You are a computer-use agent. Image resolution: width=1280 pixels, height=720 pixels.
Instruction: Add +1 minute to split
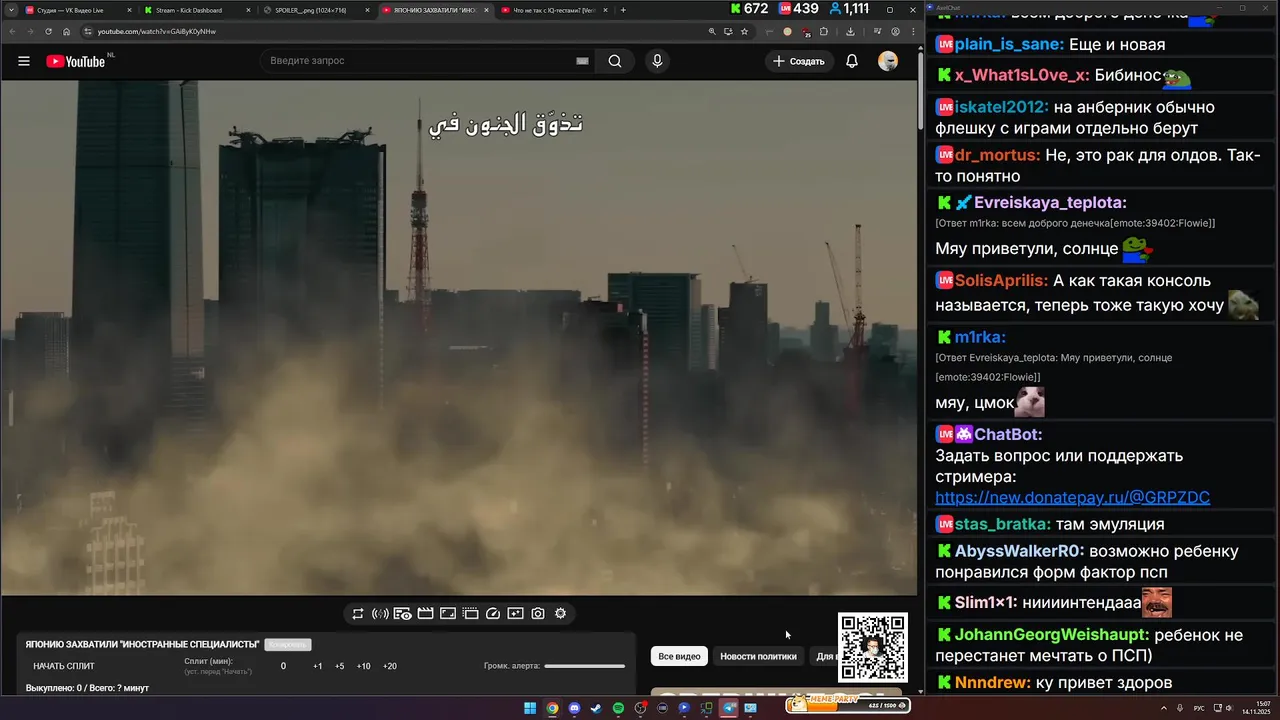click(x=317, y=666)
